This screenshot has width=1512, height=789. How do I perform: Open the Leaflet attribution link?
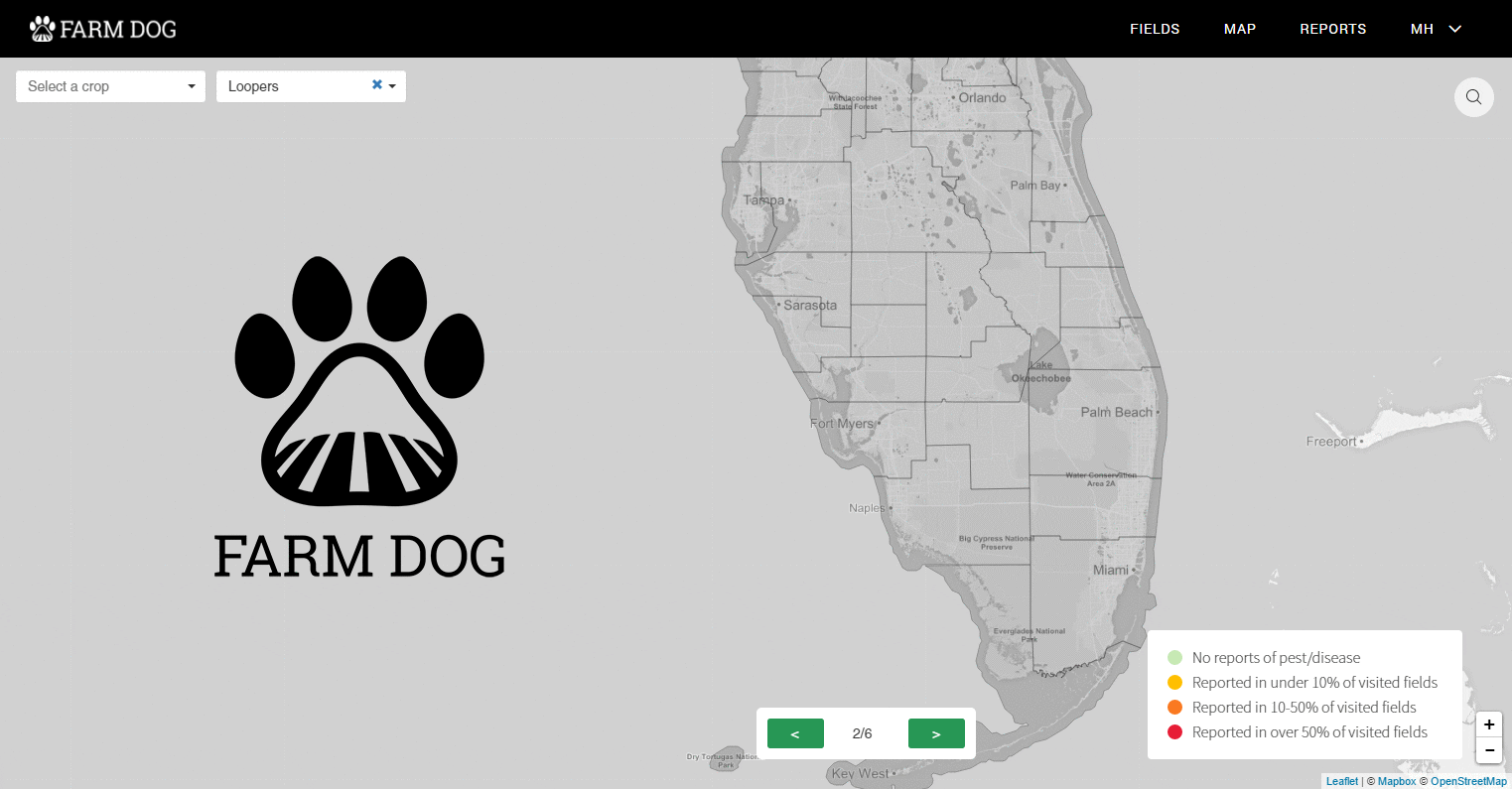point(1342,782)
